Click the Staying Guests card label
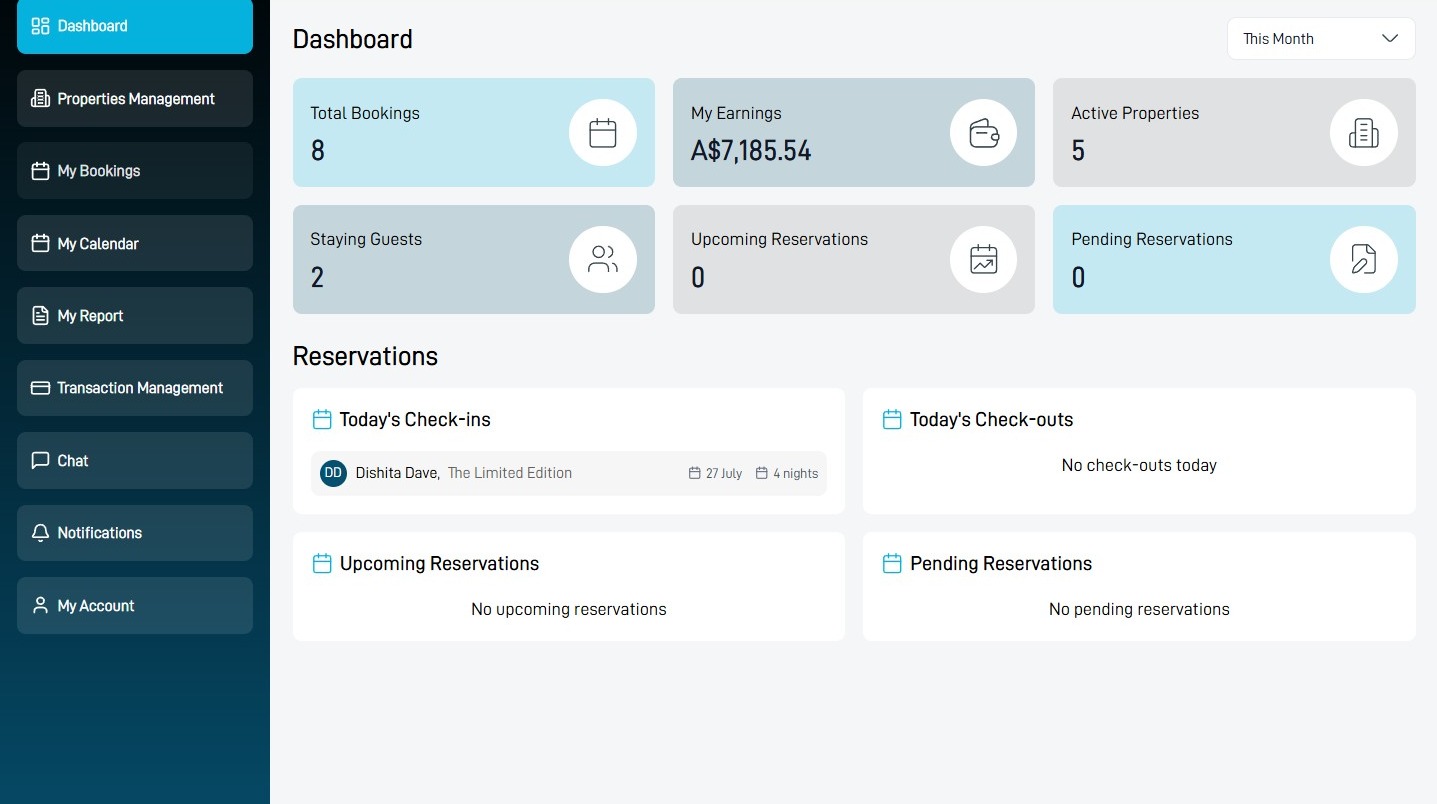This screenshot has height=804, width=1437. (366, 239)
